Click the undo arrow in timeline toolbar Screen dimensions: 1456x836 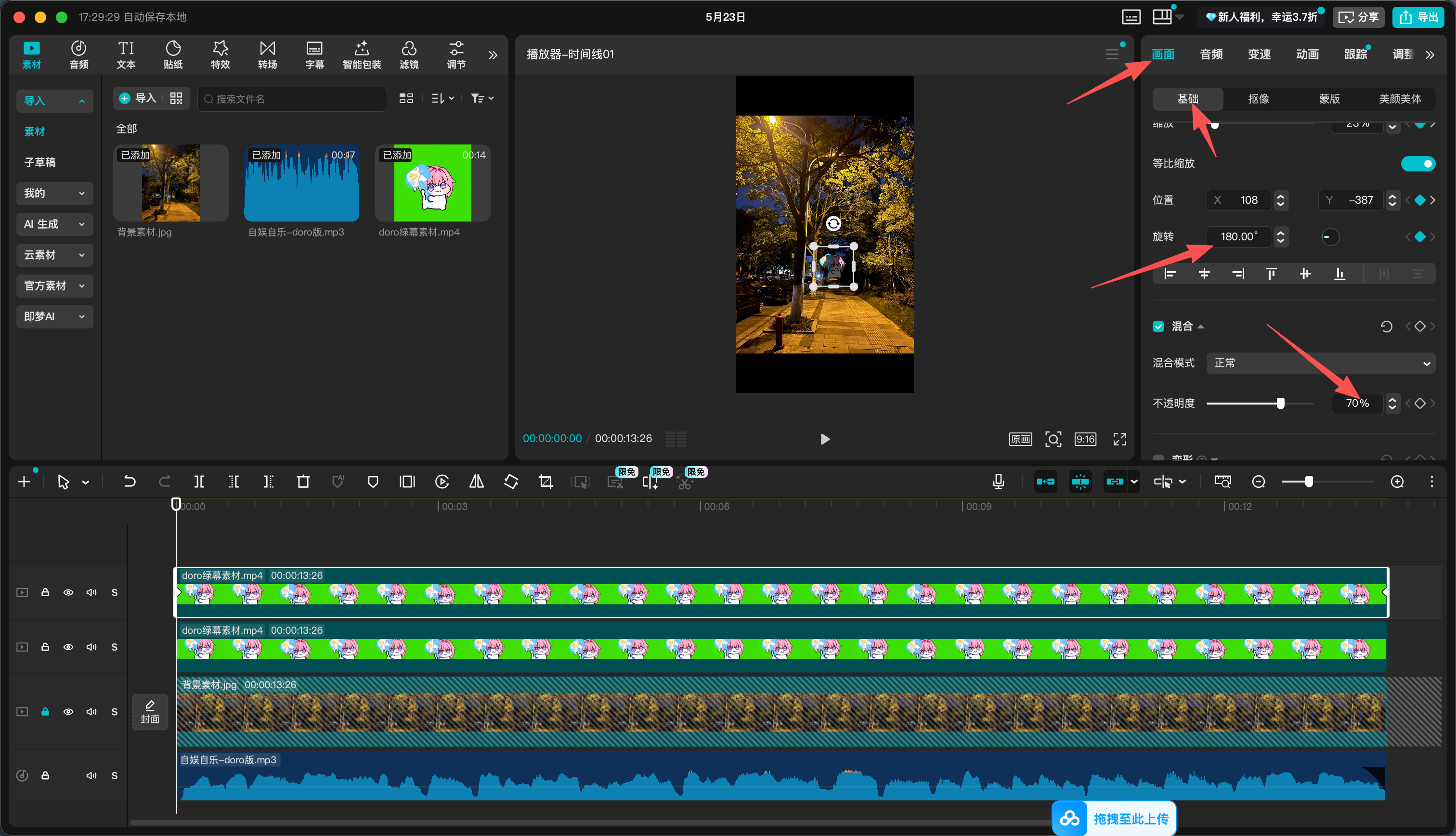pyautogui.click(x=130, y=482)
